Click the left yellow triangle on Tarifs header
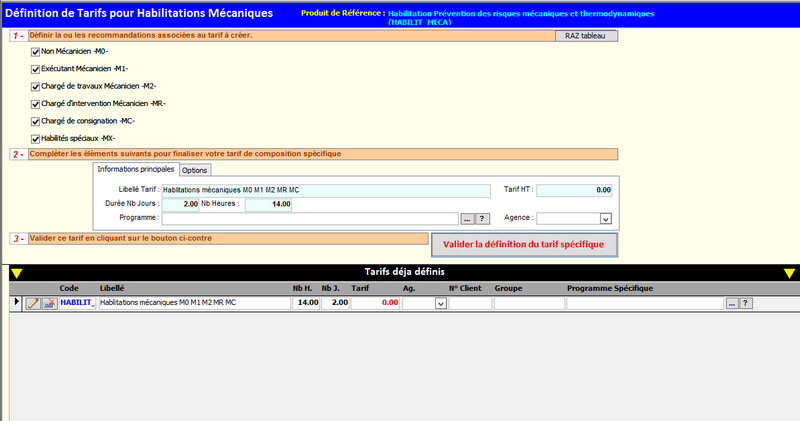The image size is (800, 421). (x=15, y=273)
